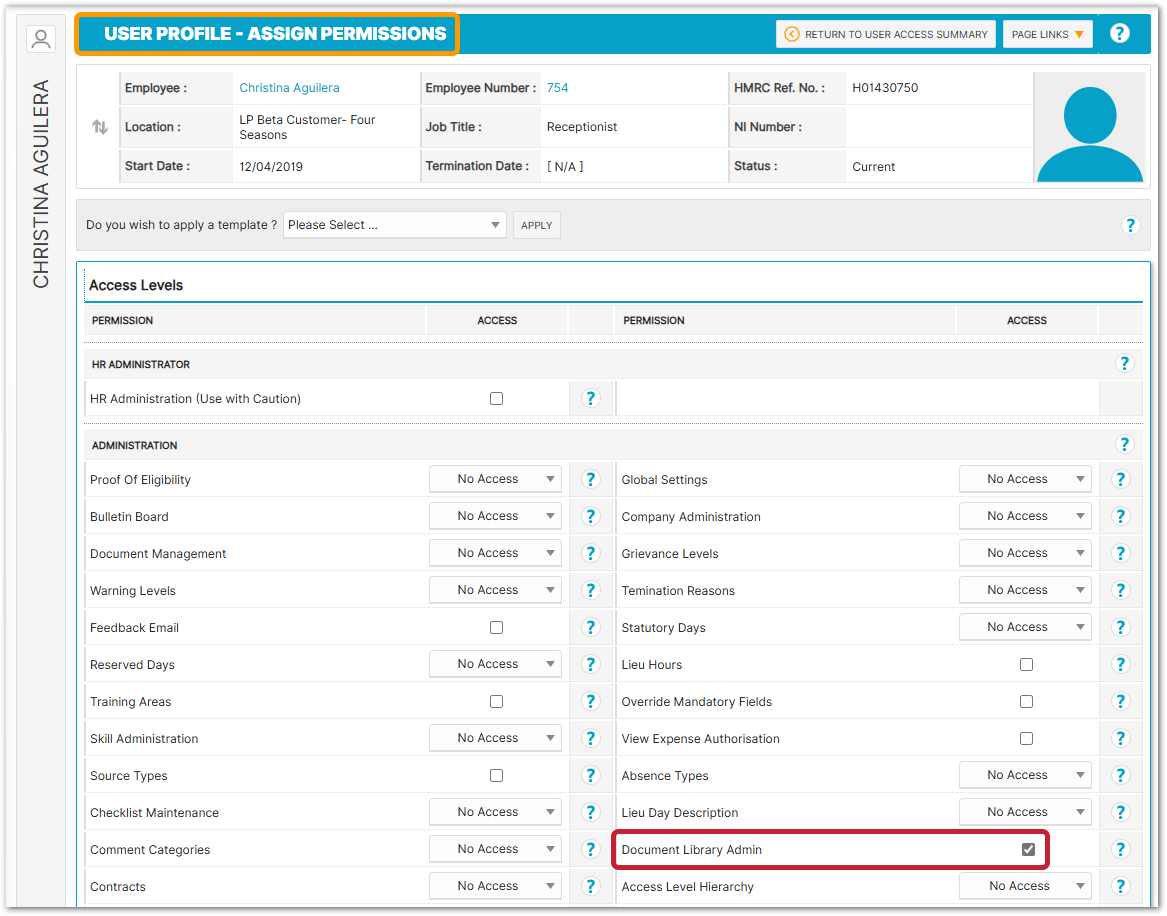Viewport: 1167px width, 916px height.
Task: Open the Page Links menu
Action: tap(1047, 34)
